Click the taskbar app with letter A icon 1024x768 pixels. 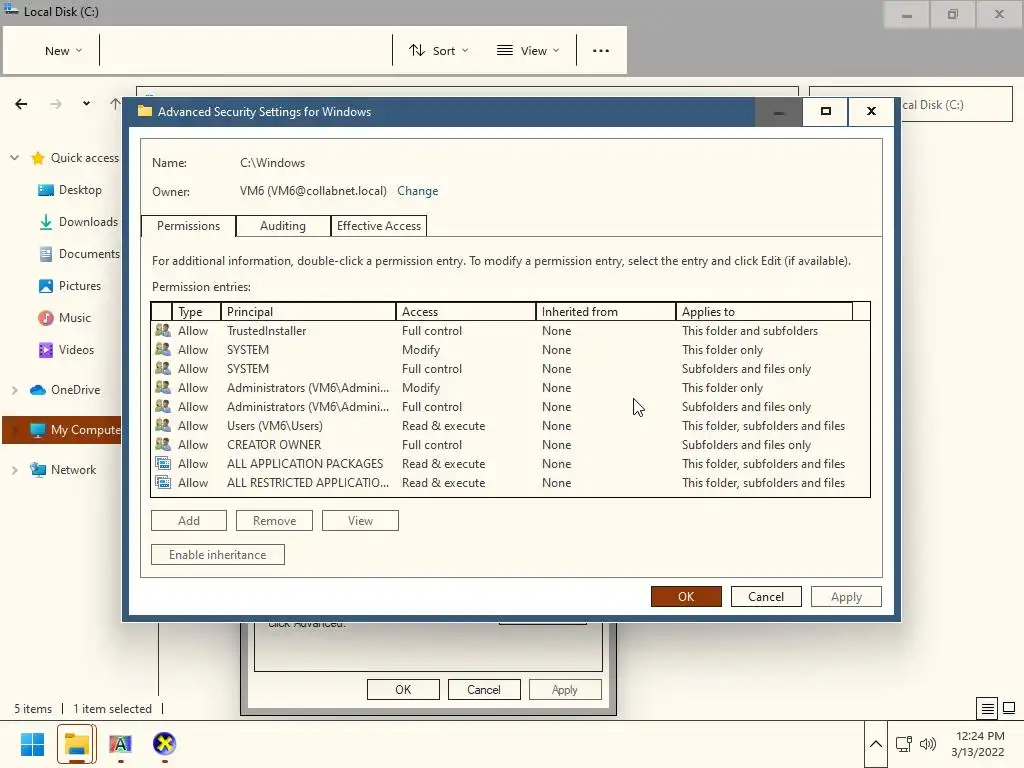click(x=120, y=744)
